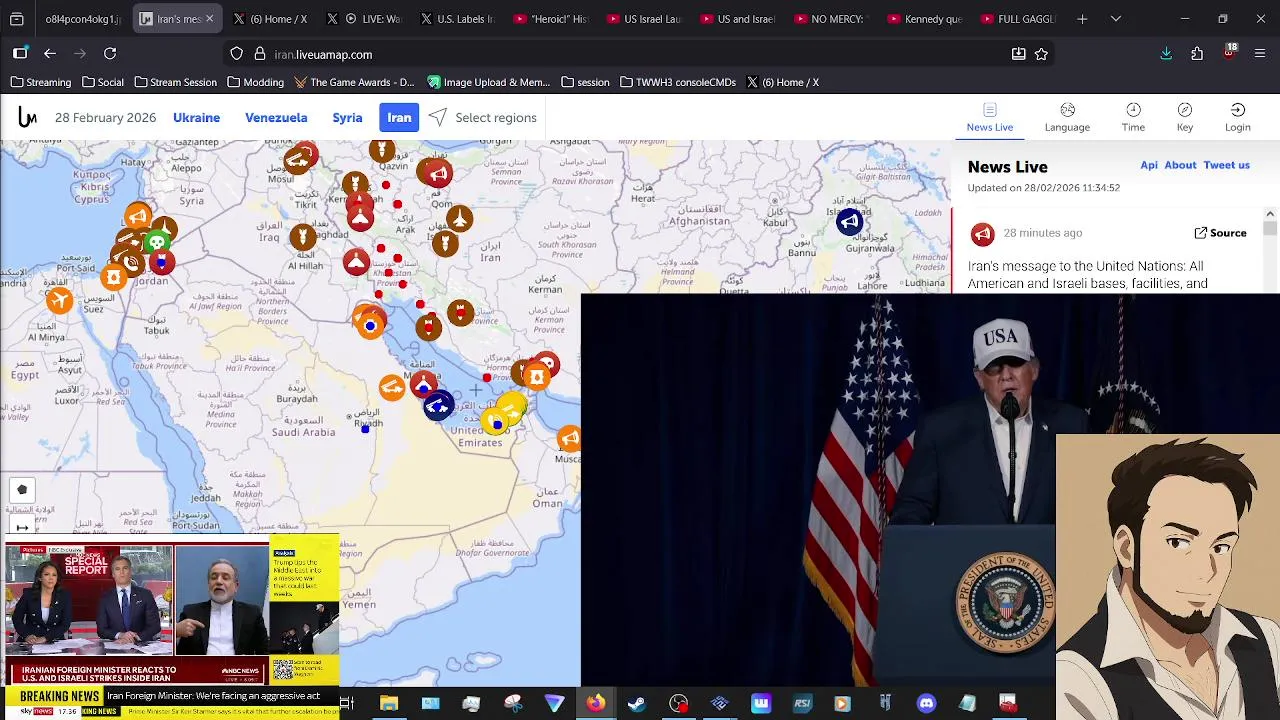The height and width of the screenshot is (720, 1280).
Task: Open Steam from the taskbar
Action: click(x=636, y=703)
